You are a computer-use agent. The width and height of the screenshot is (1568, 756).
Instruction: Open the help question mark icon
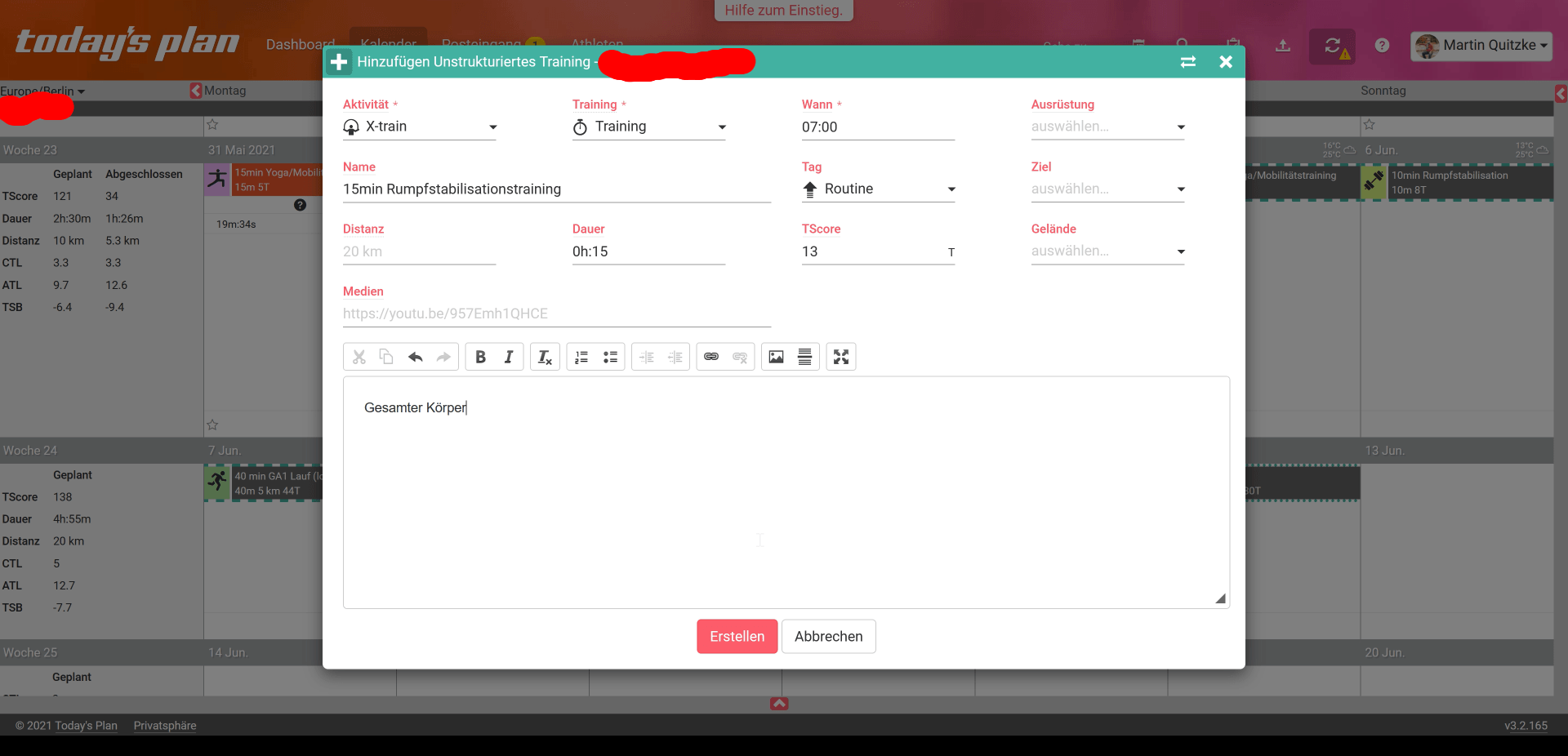point(1382,46)
